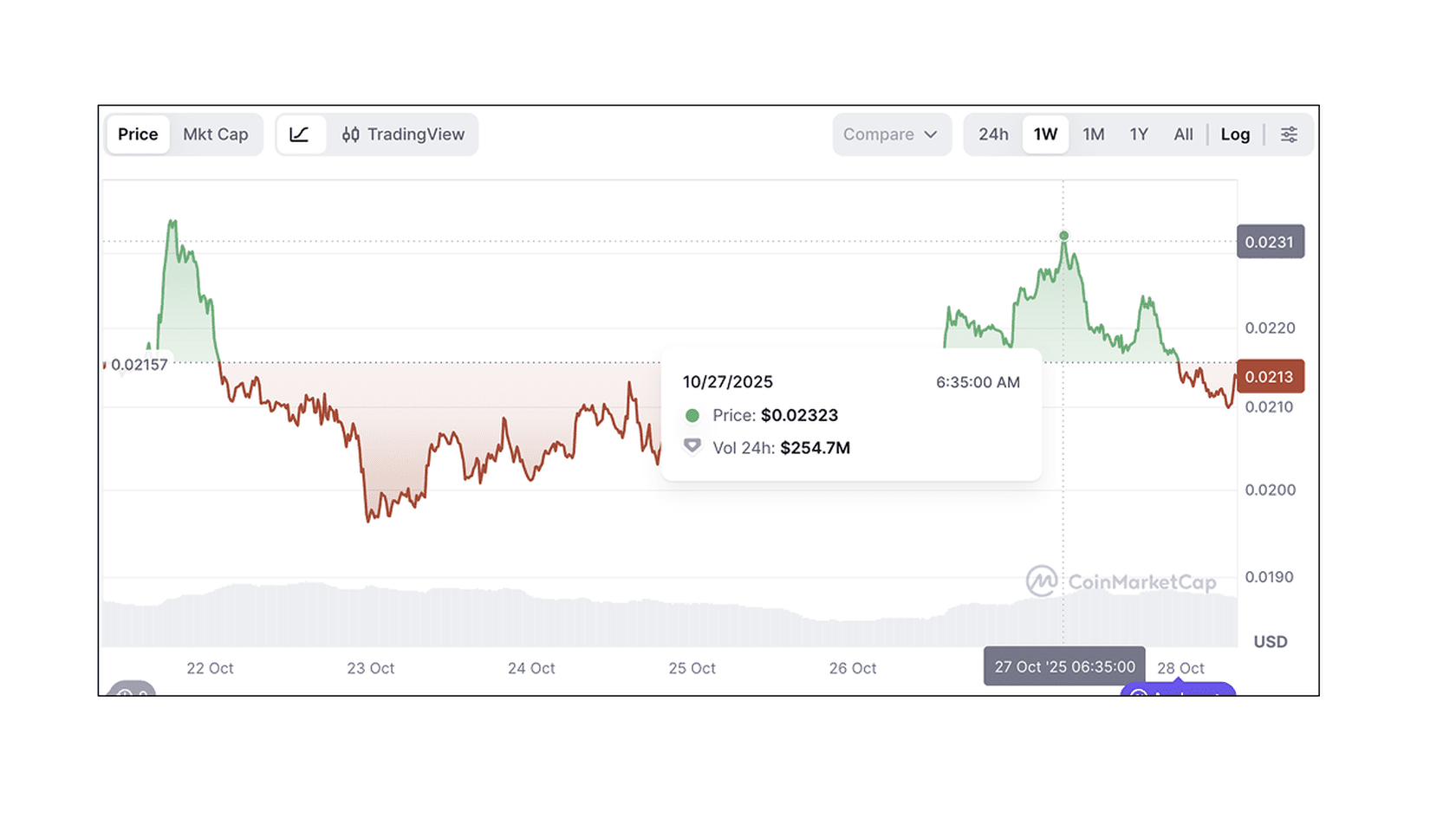The width and height of the screenshot is (1456, 818).
Task: Enable the Price view toggle
Action: coord(137,134)
